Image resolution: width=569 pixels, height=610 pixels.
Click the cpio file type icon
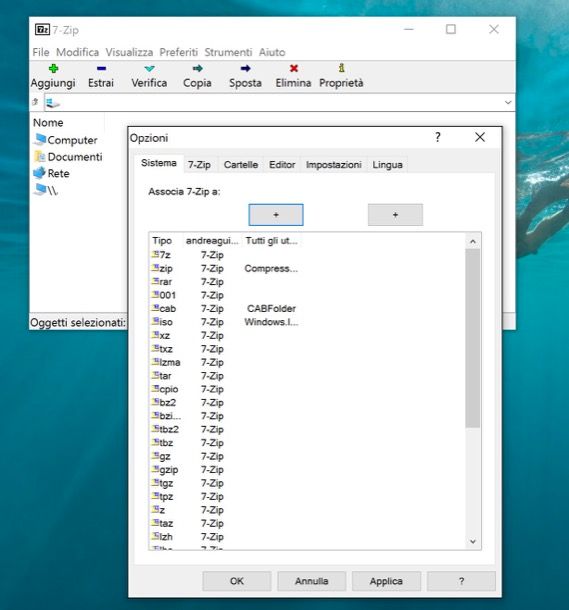(155, 389)
